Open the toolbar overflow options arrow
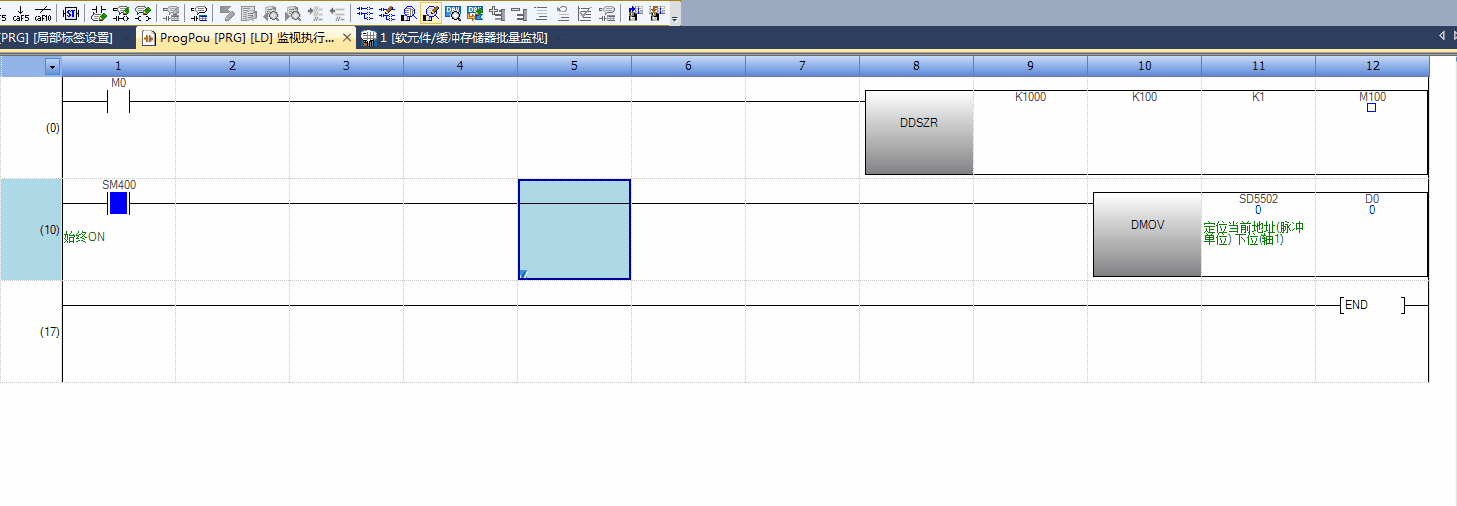This screenshot has height=506, width=1457. click(x=675, y=18)
